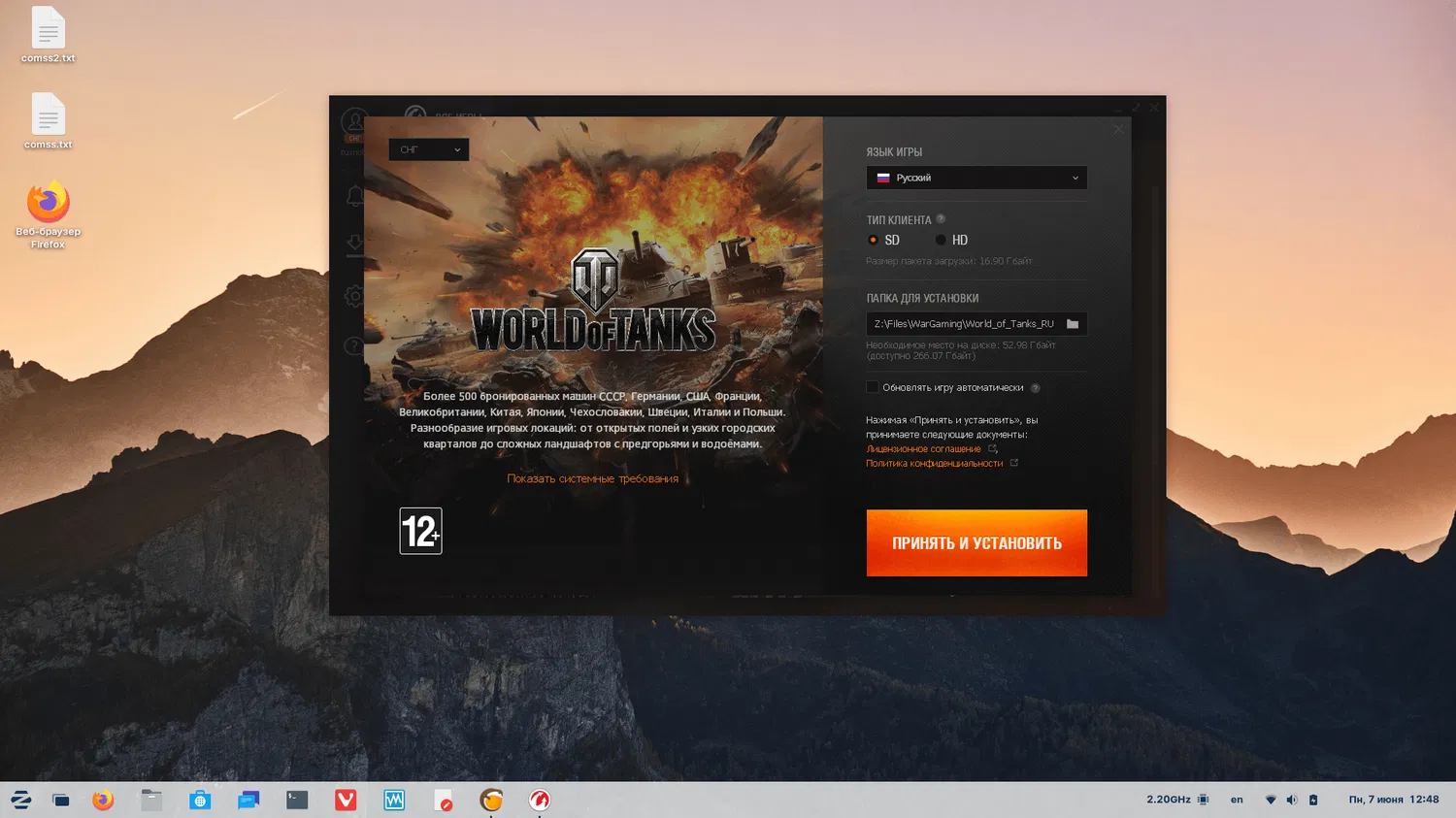Click the workspaces overview icon in taskbar
Viewport: 1456px width, 818px height.
[61, 801]
